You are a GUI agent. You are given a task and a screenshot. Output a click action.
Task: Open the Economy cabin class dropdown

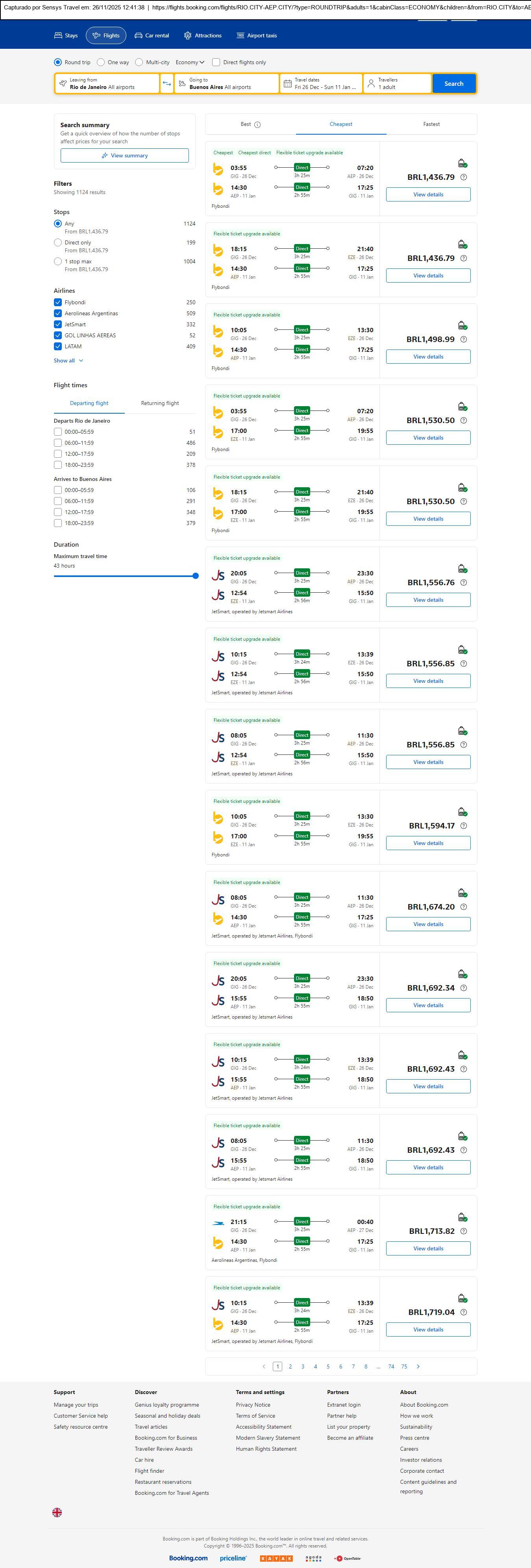tap(189, 62)
